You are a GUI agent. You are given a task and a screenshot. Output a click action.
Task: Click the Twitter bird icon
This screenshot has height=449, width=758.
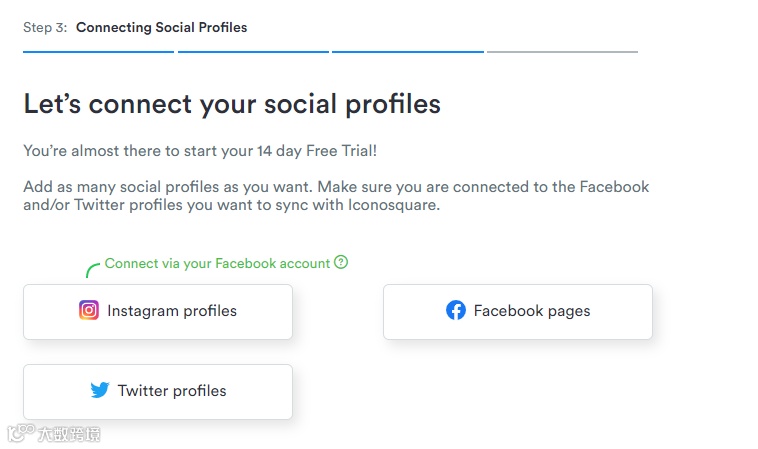click(100, 390)
